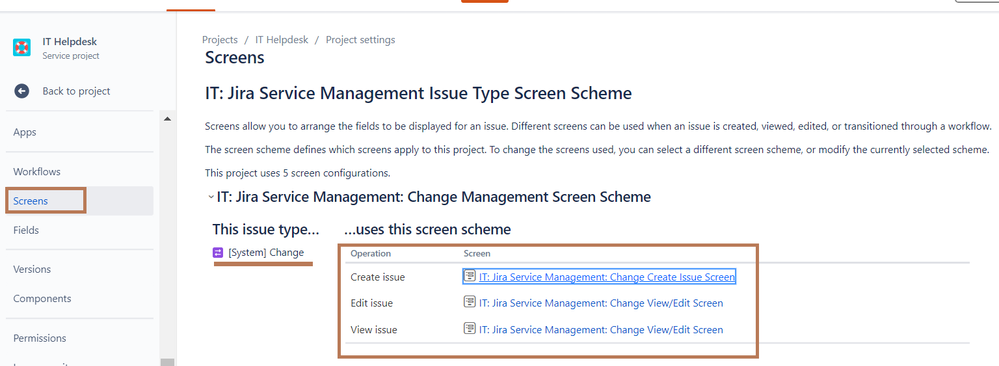This screenshot has height=366, width=999.
Task: Click the Issue Type Screen Scheme heading
Action: click(419, 94)
